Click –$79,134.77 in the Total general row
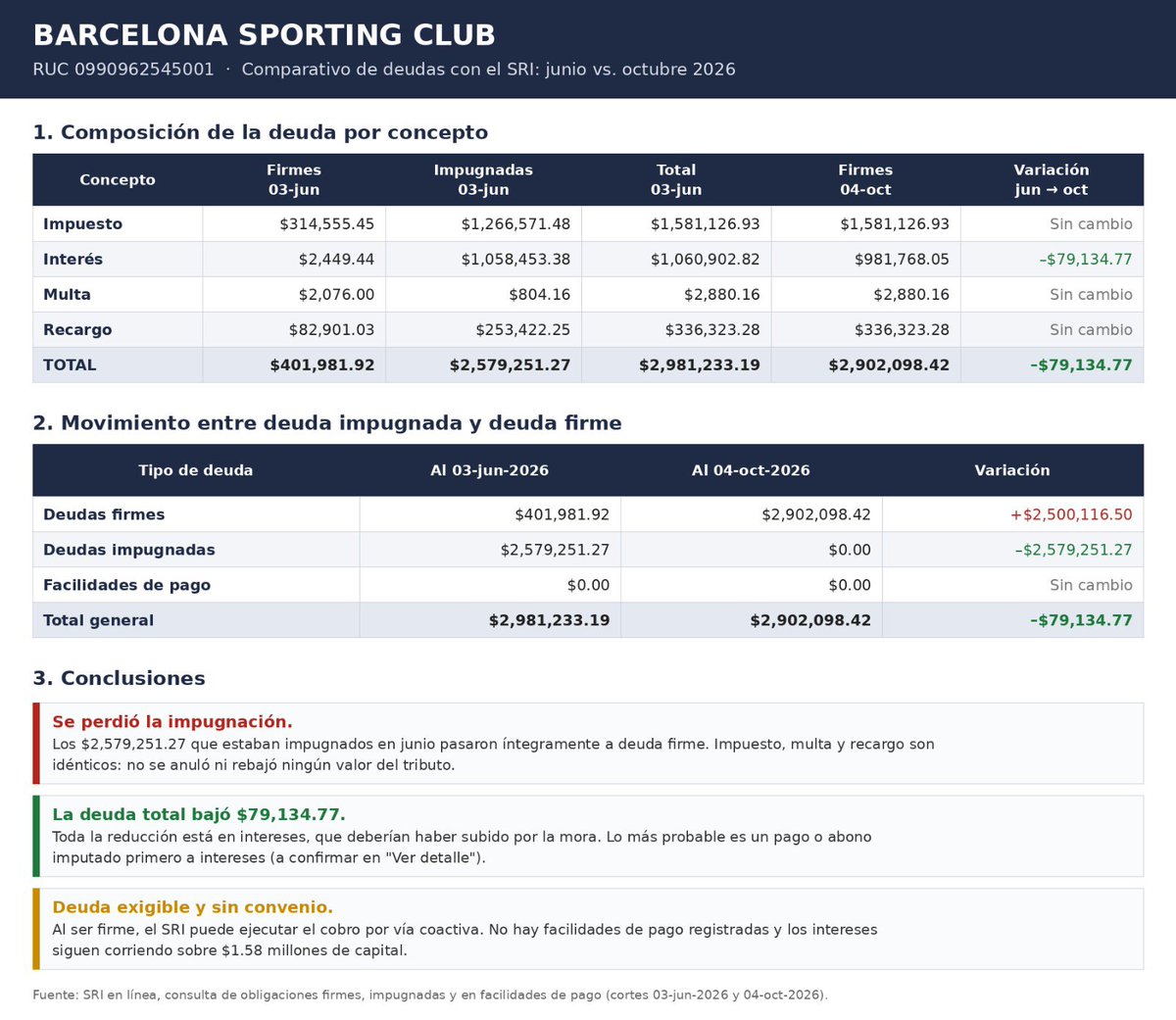 (x=1082, y=621)
